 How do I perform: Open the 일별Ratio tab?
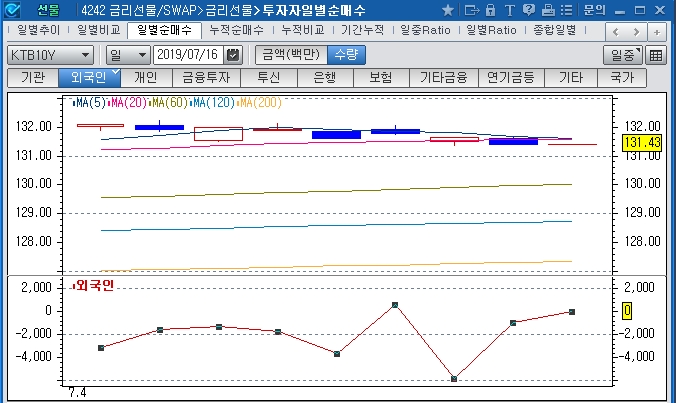click(491, 30)
